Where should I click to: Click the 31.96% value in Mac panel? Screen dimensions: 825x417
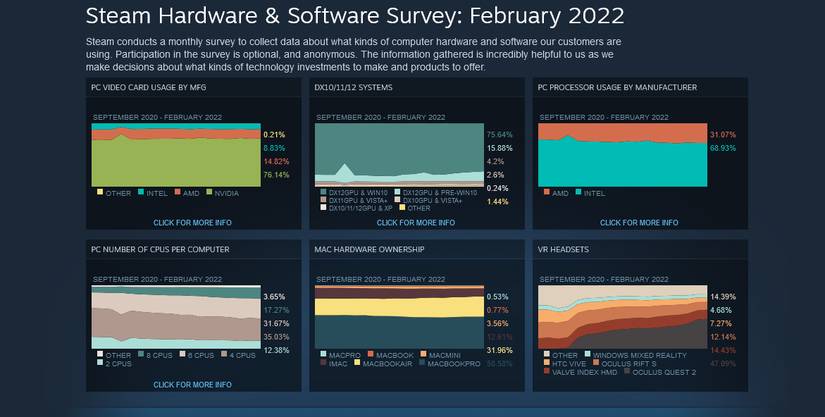point(499,350)
